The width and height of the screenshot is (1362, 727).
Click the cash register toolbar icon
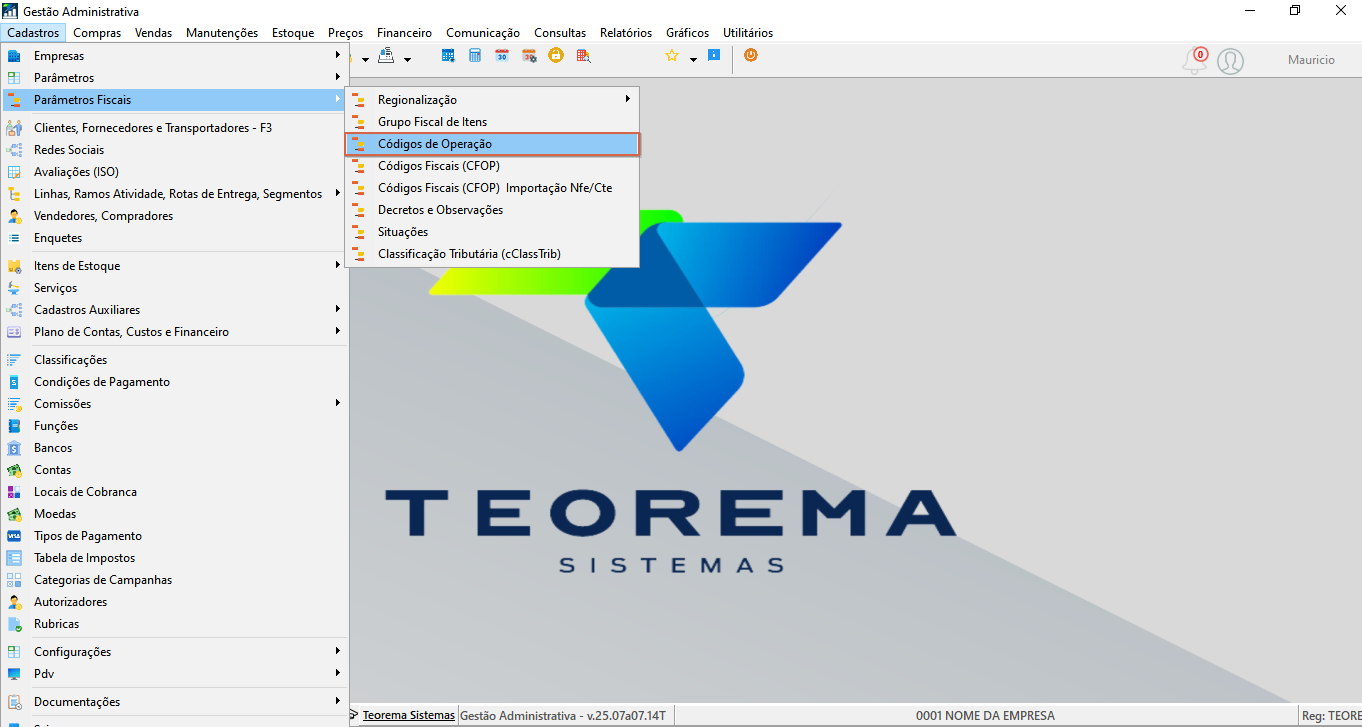[x=386, y=55]
